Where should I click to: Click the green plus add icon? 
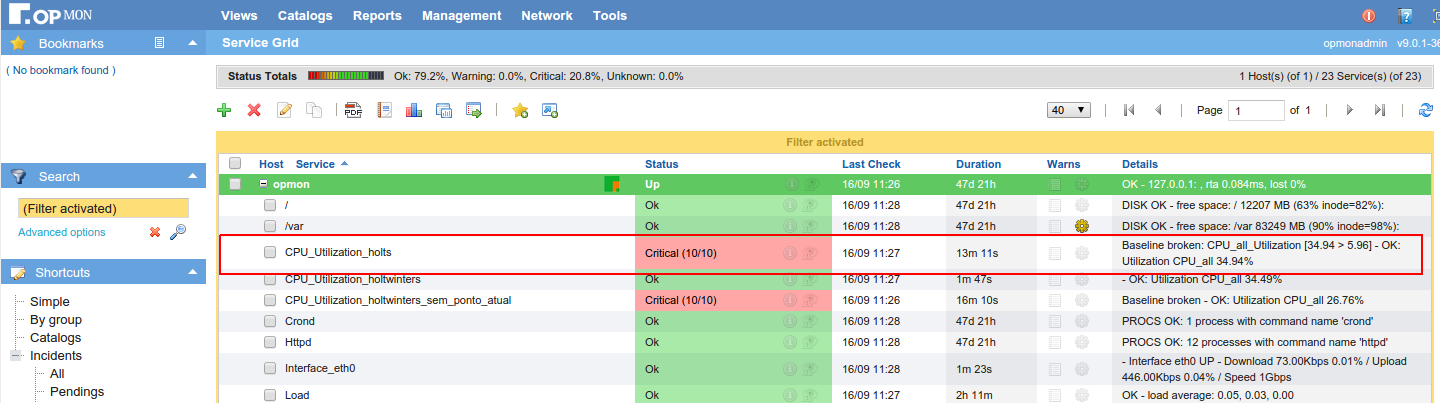tap(224, 111)
